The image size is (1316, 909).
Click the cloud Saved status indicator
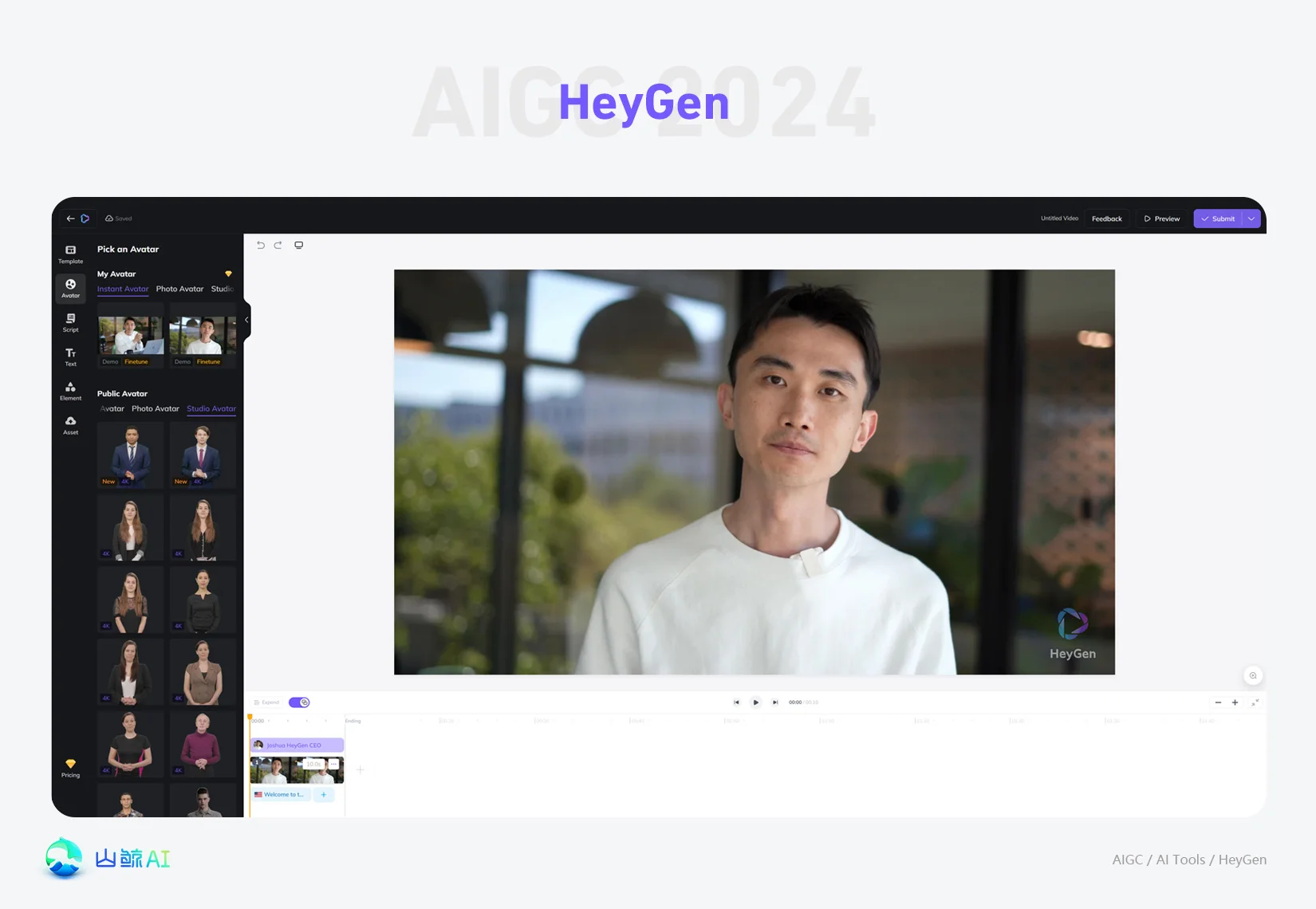[x=119, y=218]
